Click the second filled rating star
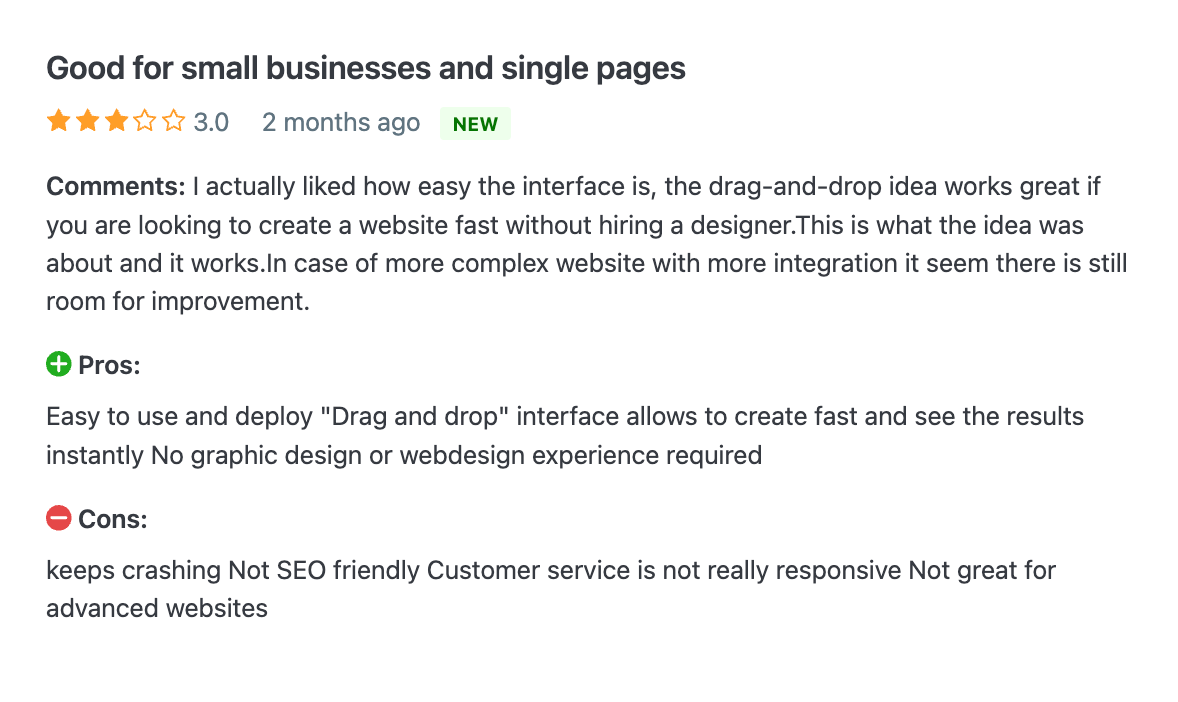 point(87,122)
